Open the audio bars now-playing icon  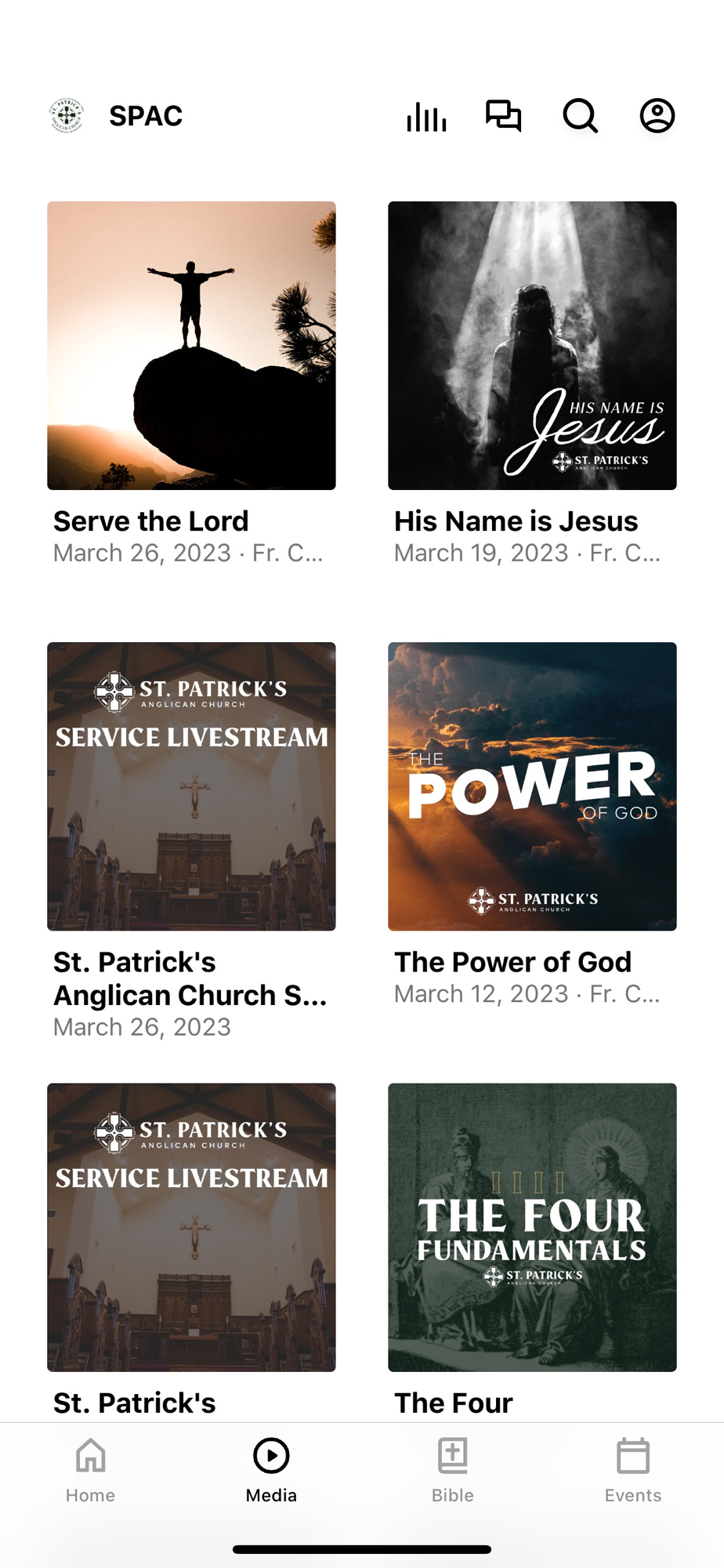tap(426, 116)
